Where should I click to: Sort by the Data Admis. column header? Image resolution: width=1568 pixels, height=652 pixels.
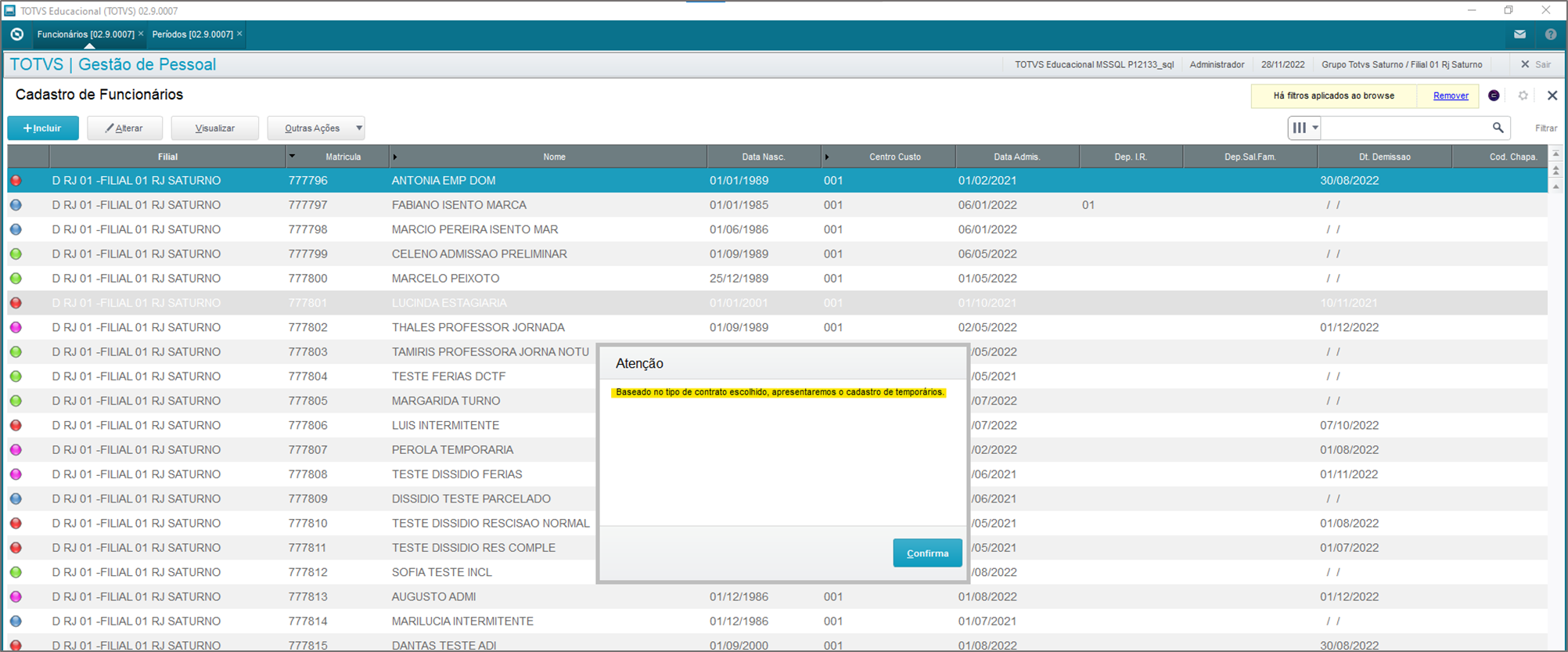click(x=1017, y=157)
